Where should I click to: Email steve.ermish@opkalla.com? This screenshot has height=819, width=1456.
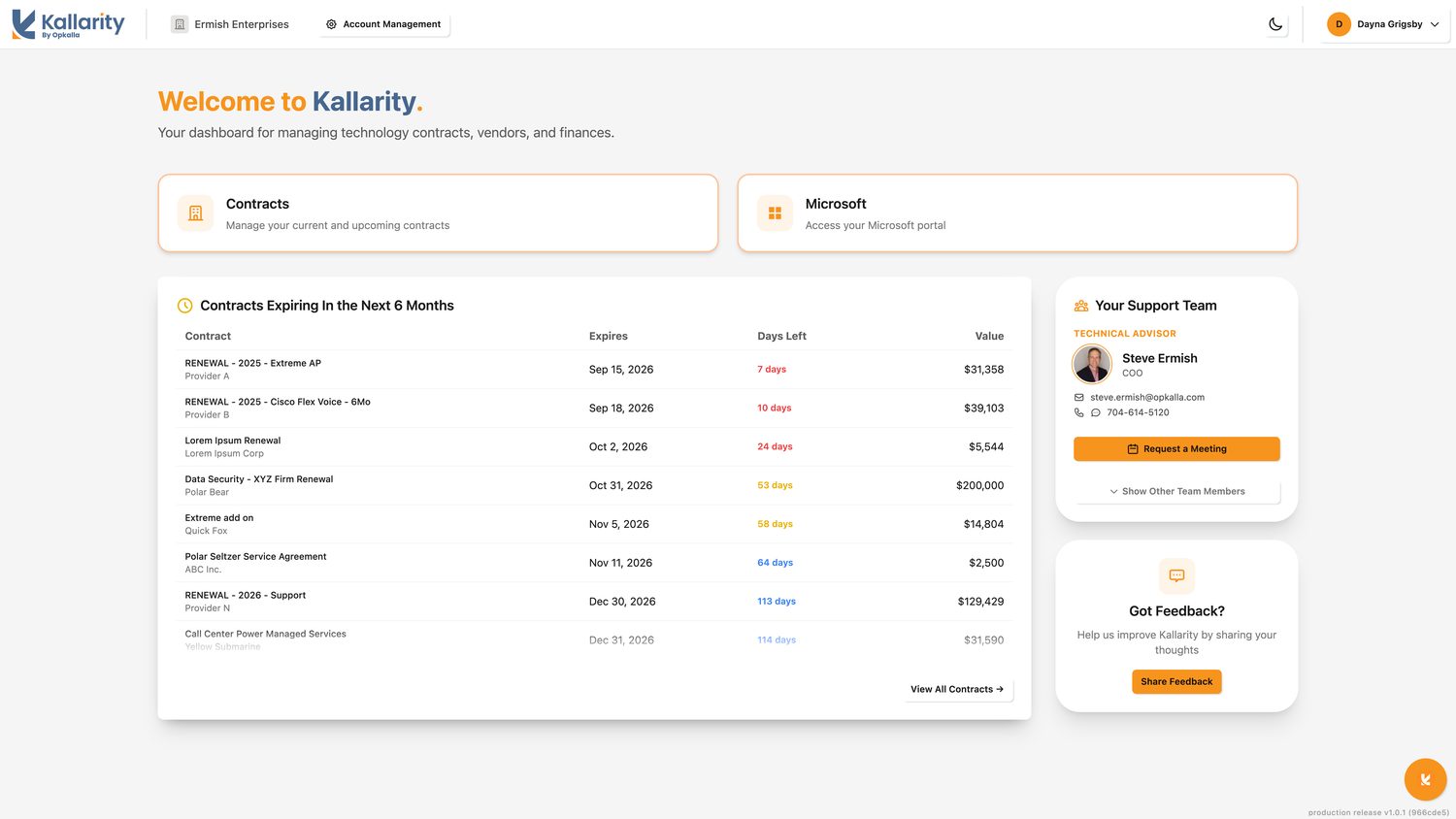click(x=1147, y=397)
